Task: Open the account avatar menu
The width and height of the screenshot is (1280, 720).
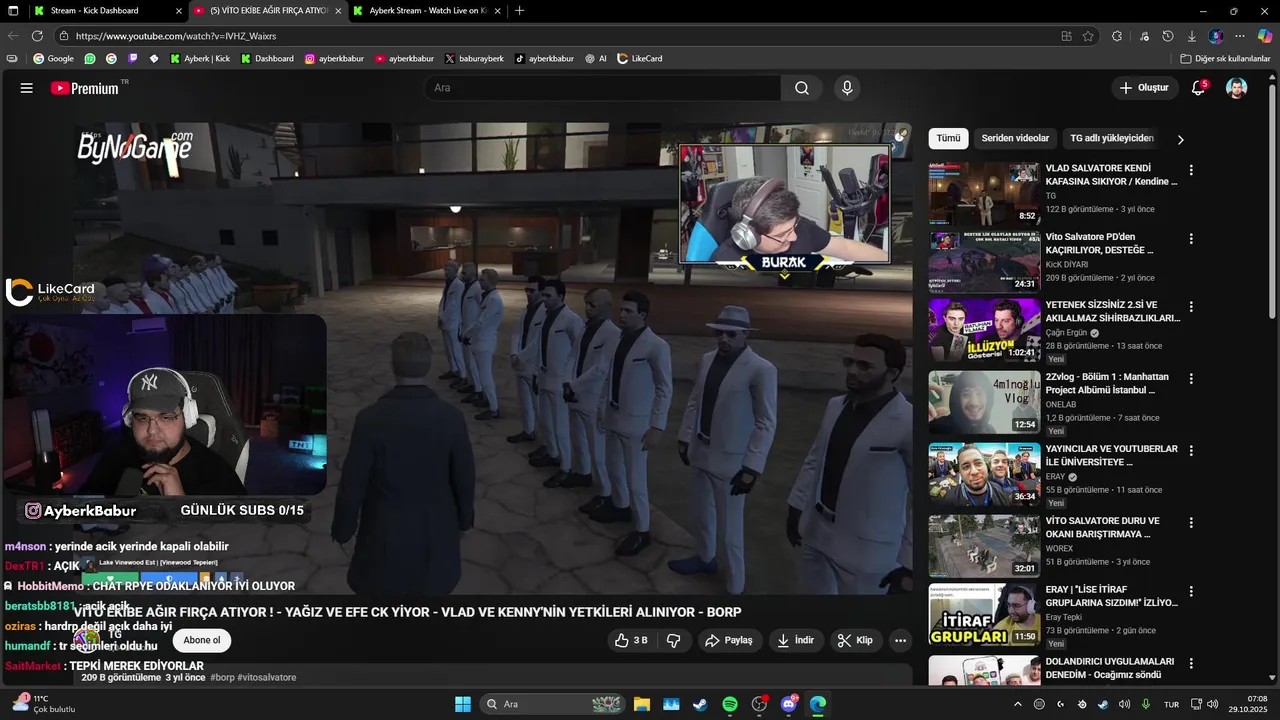Action: [1237, 88]
